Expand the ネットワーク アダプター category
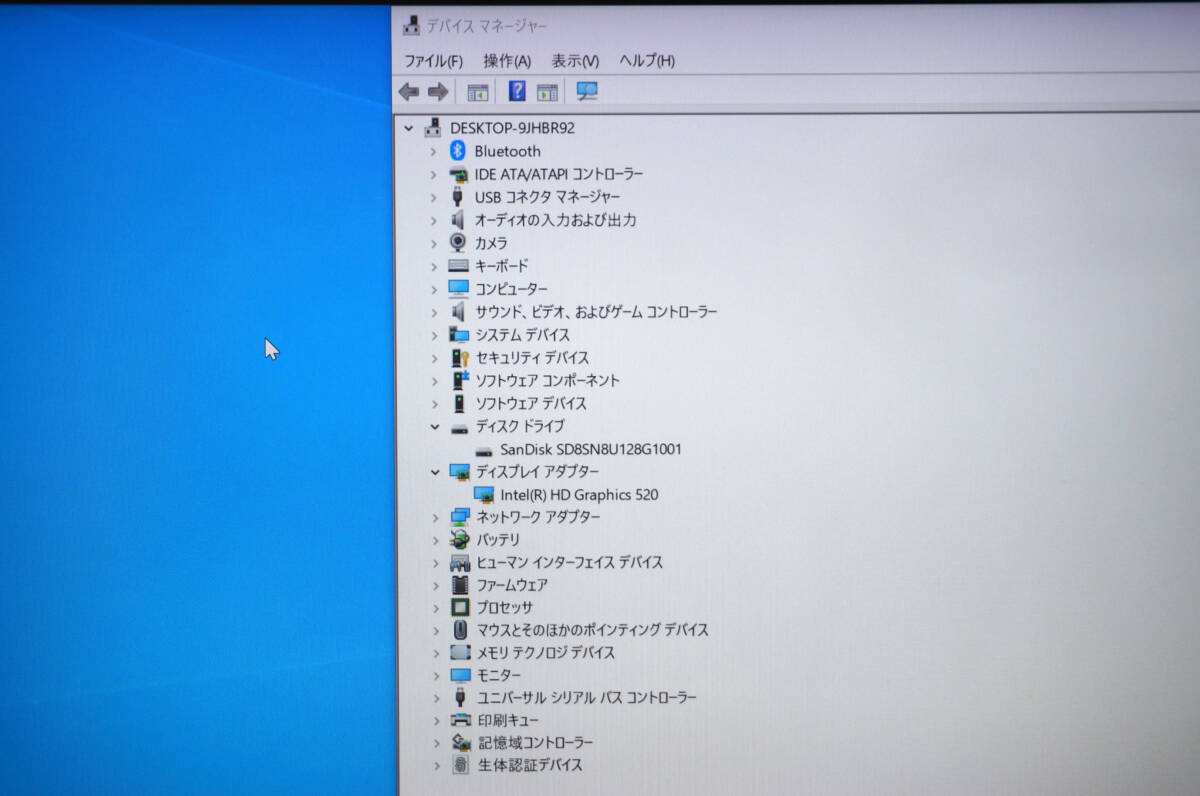The image size is (1200, 796). coord(434,517)
